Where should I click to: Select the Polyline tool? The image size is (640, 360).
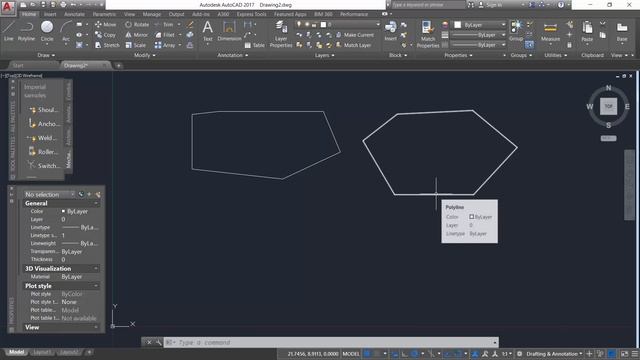26,31
